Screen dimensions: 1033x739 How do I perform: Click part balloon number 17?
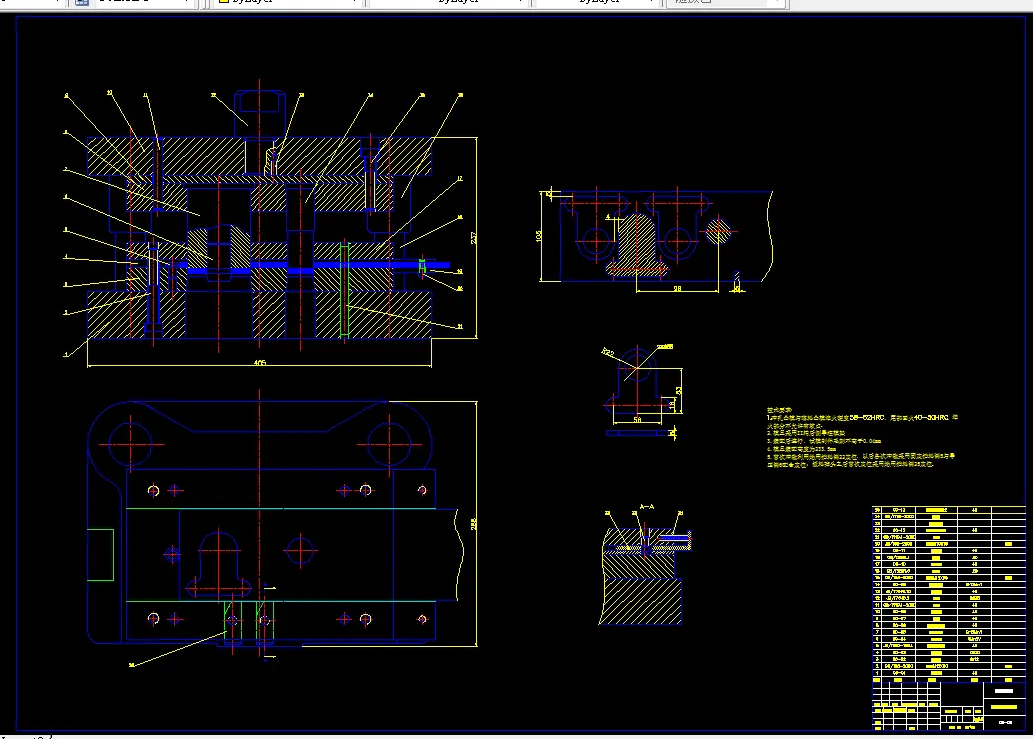click(460, 178)
